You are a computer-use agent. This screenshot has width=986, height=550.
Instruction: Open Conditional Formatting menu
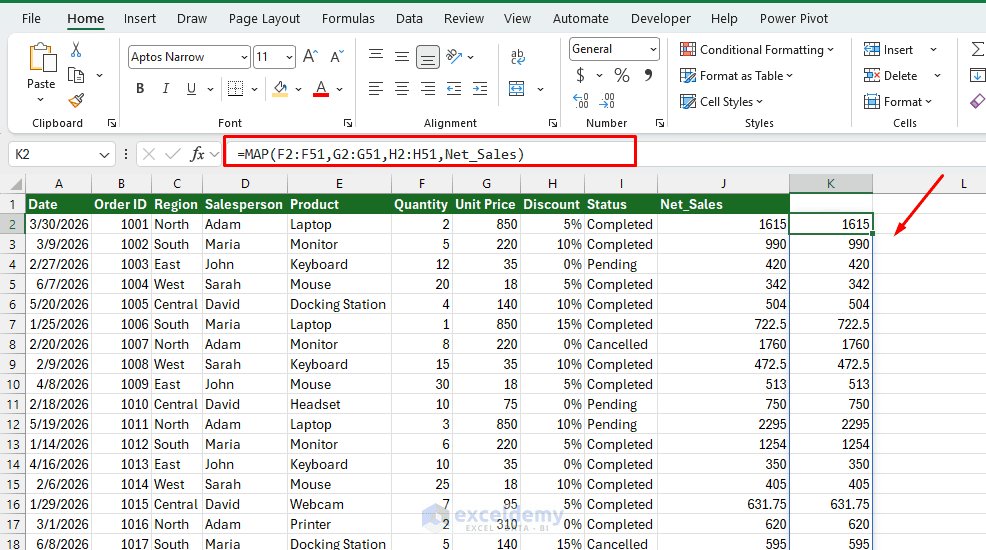[757, 50]
